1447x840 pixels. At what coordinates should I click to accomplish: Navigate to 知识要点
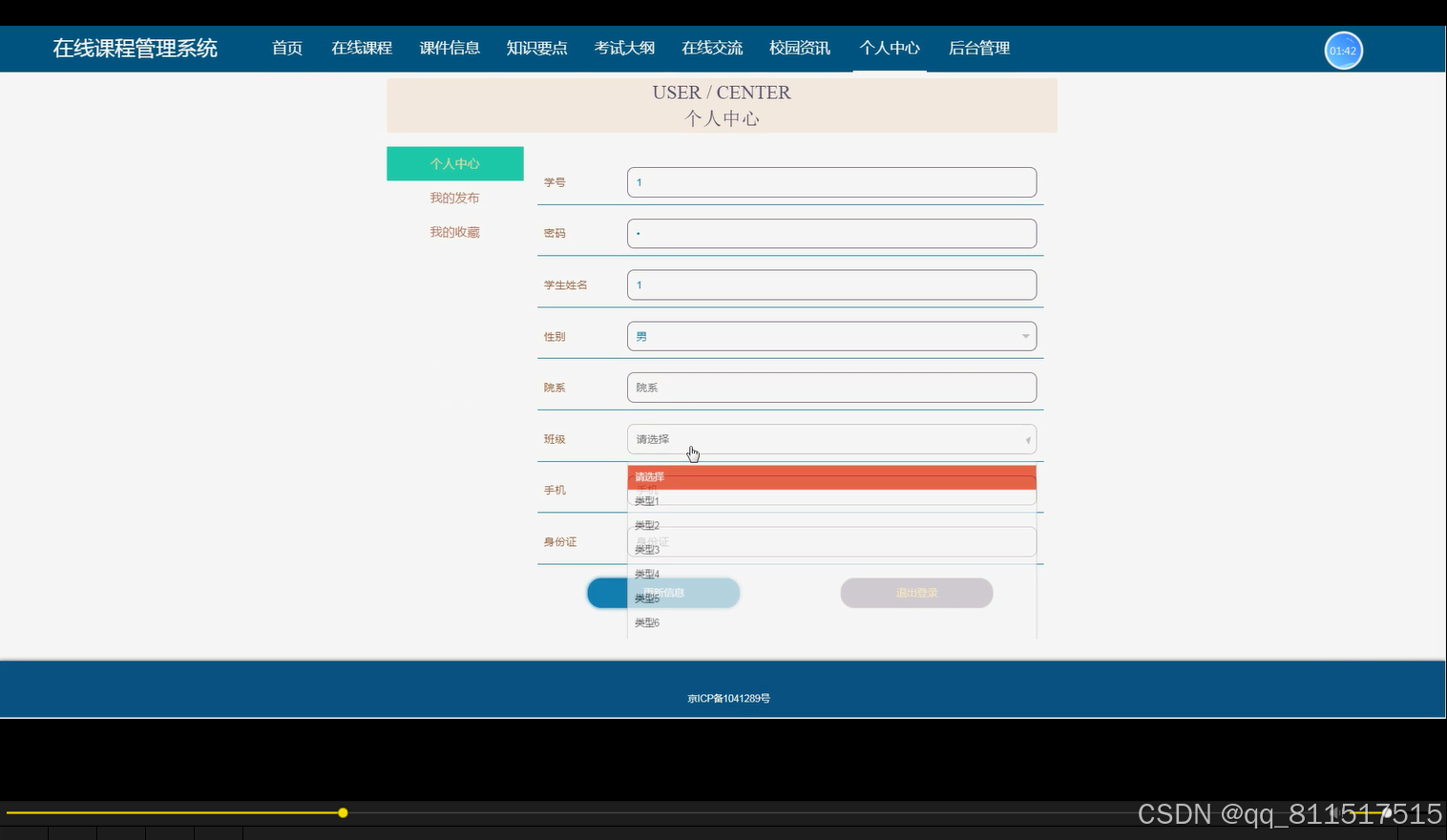[537, 48]
